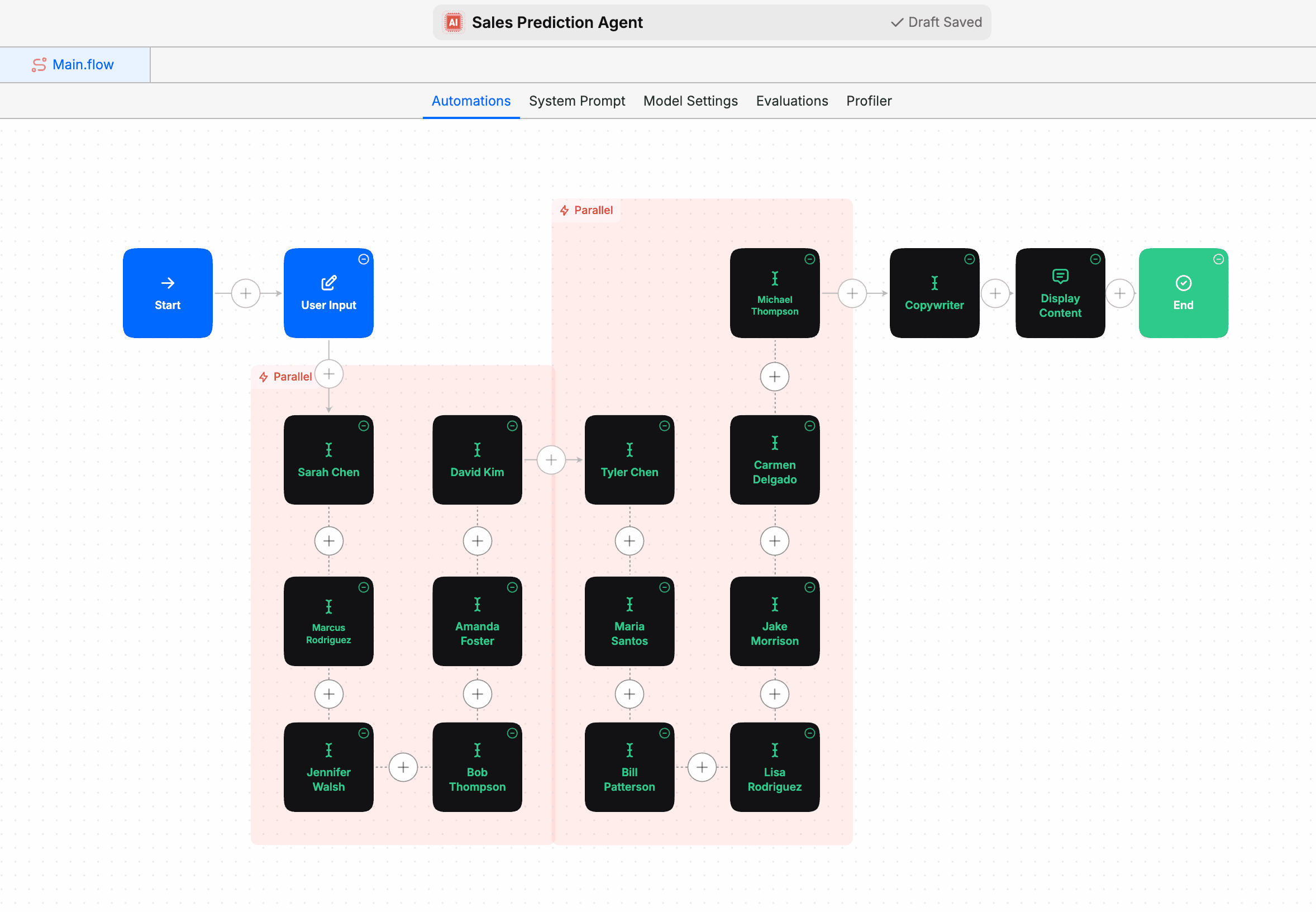Screen dimensions: 1316x912
Task: Add a step between Copywriter and Display Content
Action: 995,293
